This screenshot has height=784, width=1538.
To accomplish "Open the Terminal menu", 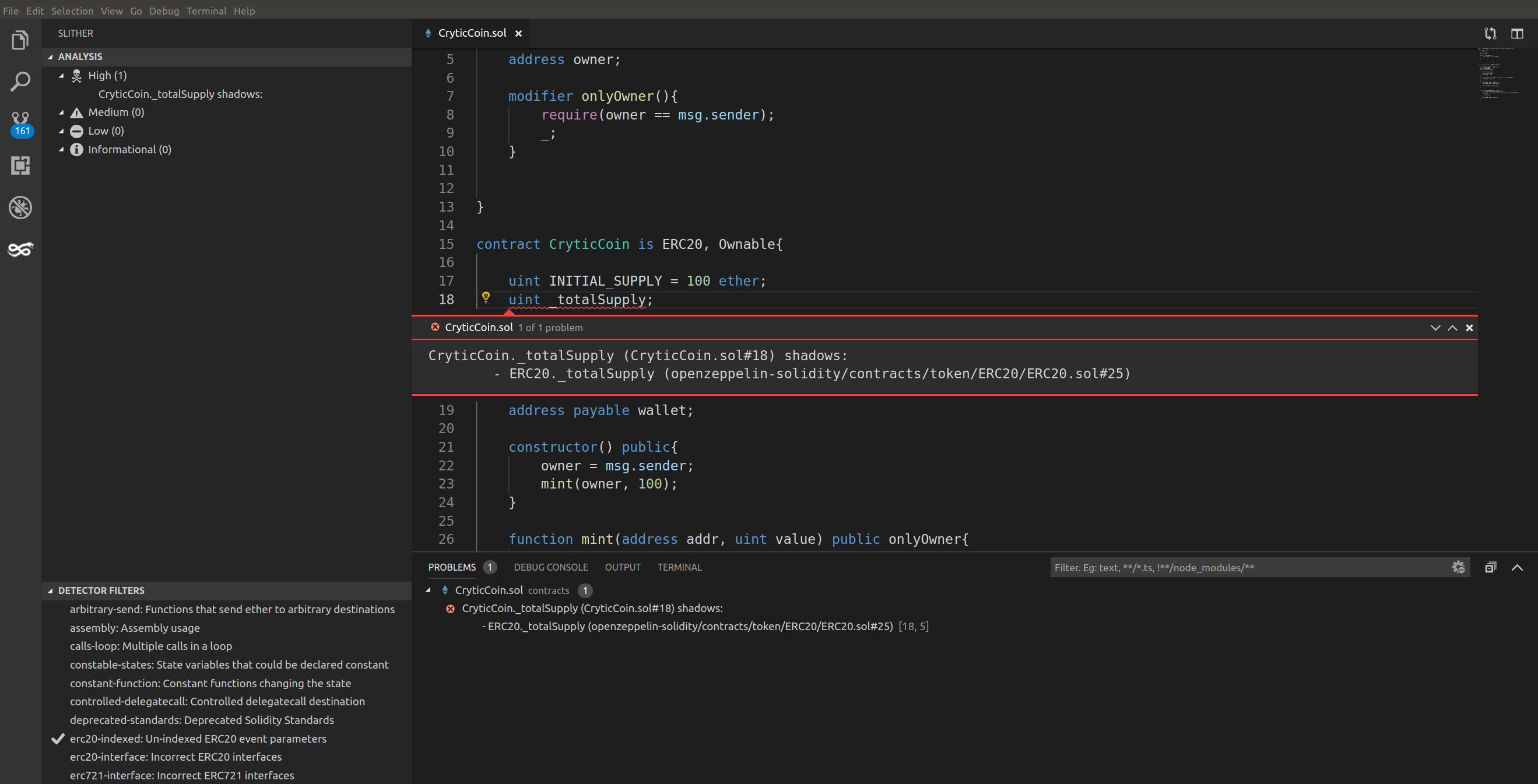I will tap(205, 10).
